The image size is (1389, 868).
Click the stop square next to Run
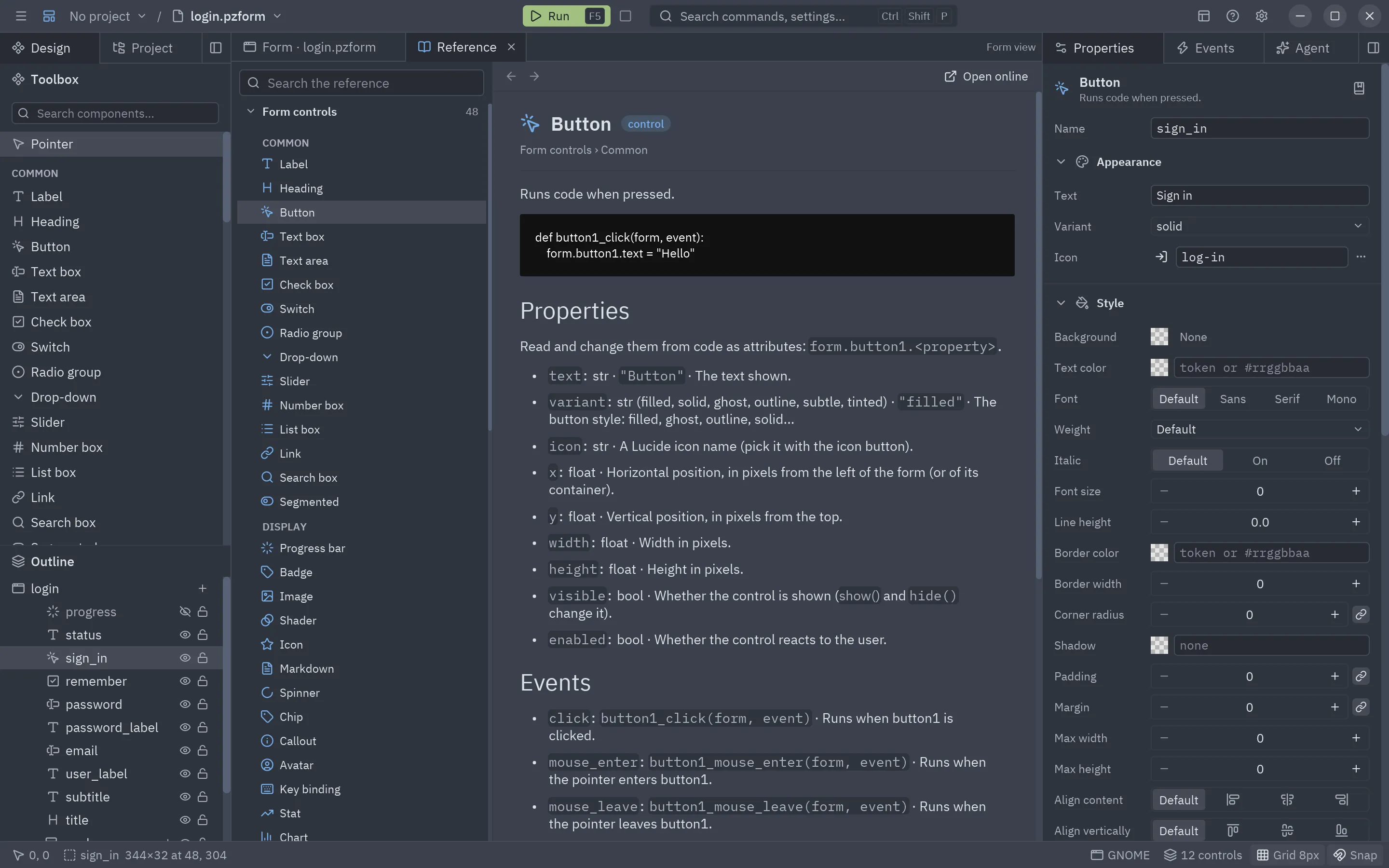[x=626, y=16]
